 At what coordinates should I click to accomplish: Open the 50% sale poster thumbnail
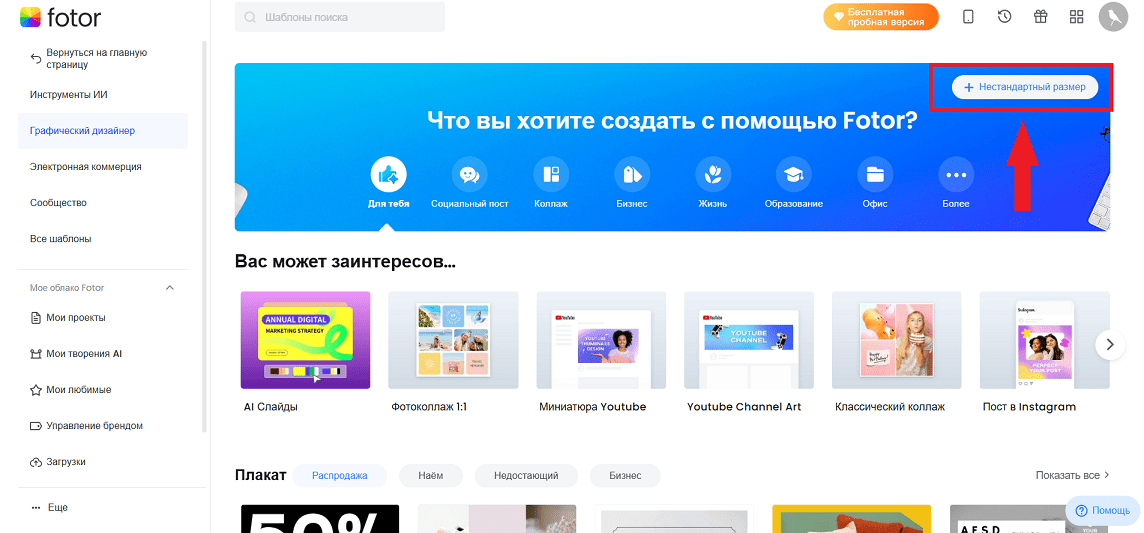click(320, 518)
